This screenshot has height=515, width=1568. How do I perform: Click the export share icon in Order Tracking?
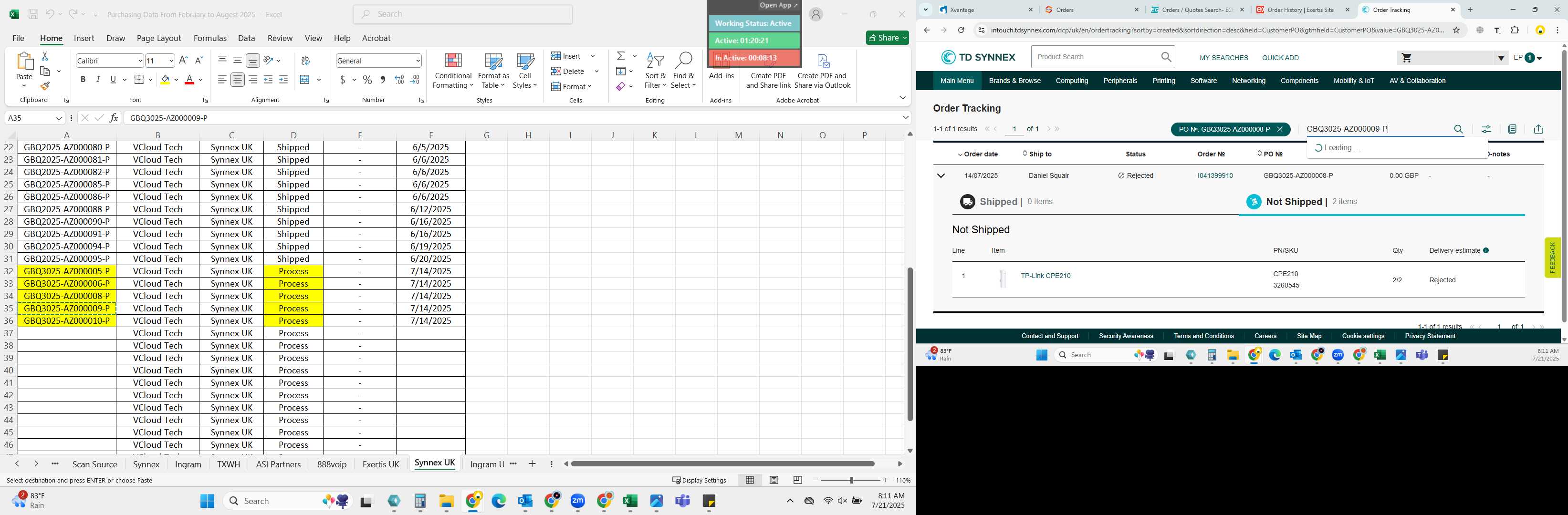[1538, 129]
